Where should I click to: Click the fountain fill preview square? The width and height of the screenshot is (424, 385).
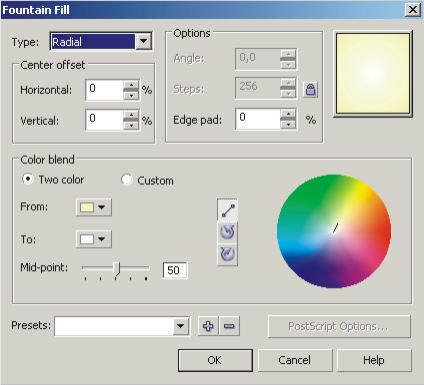[373, 74]
